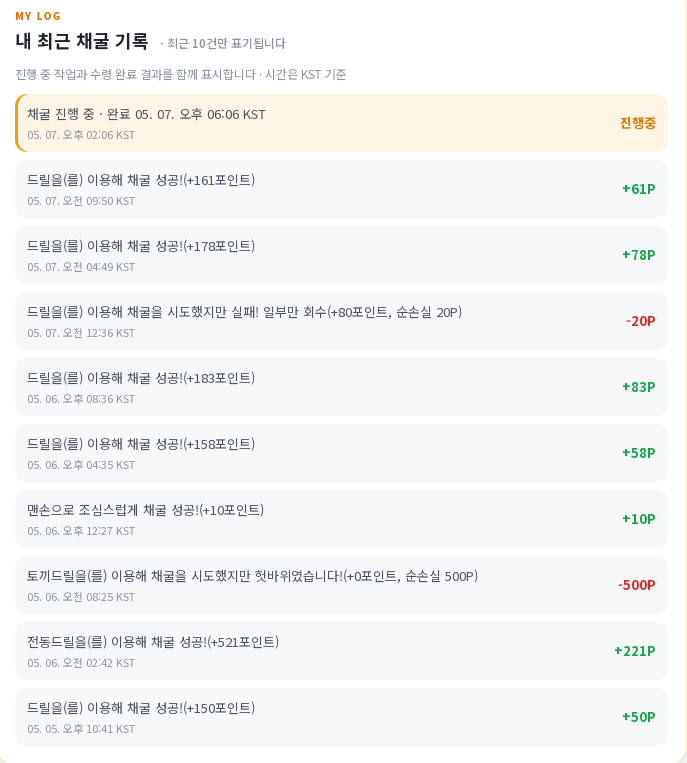The width and height of the screenshot is (687, 763).
Task: Click the 내 최근 채굴 기록 heading
Action: [82, 41]
